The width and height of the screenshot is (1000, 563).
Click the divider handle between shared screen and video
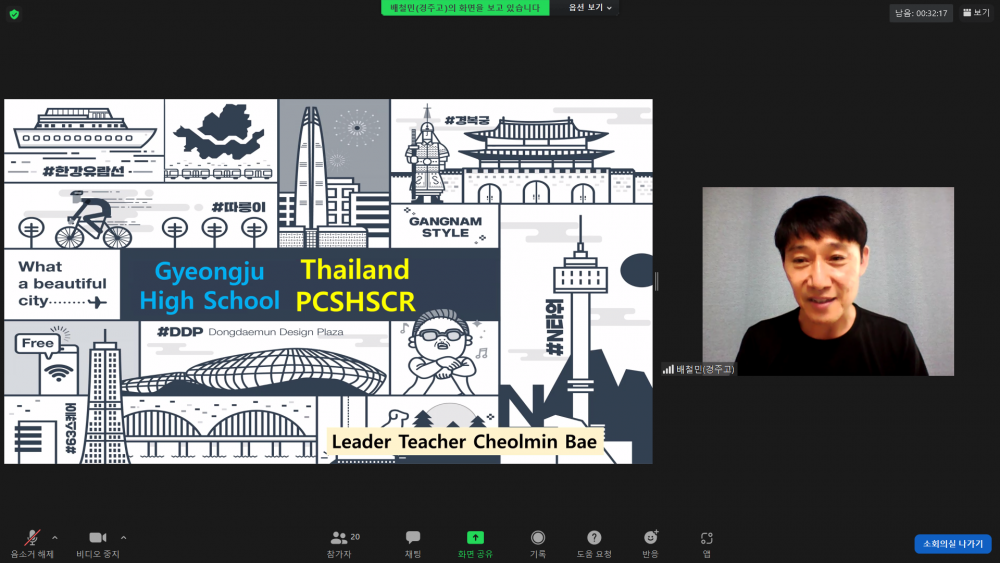tap(656, 281)
